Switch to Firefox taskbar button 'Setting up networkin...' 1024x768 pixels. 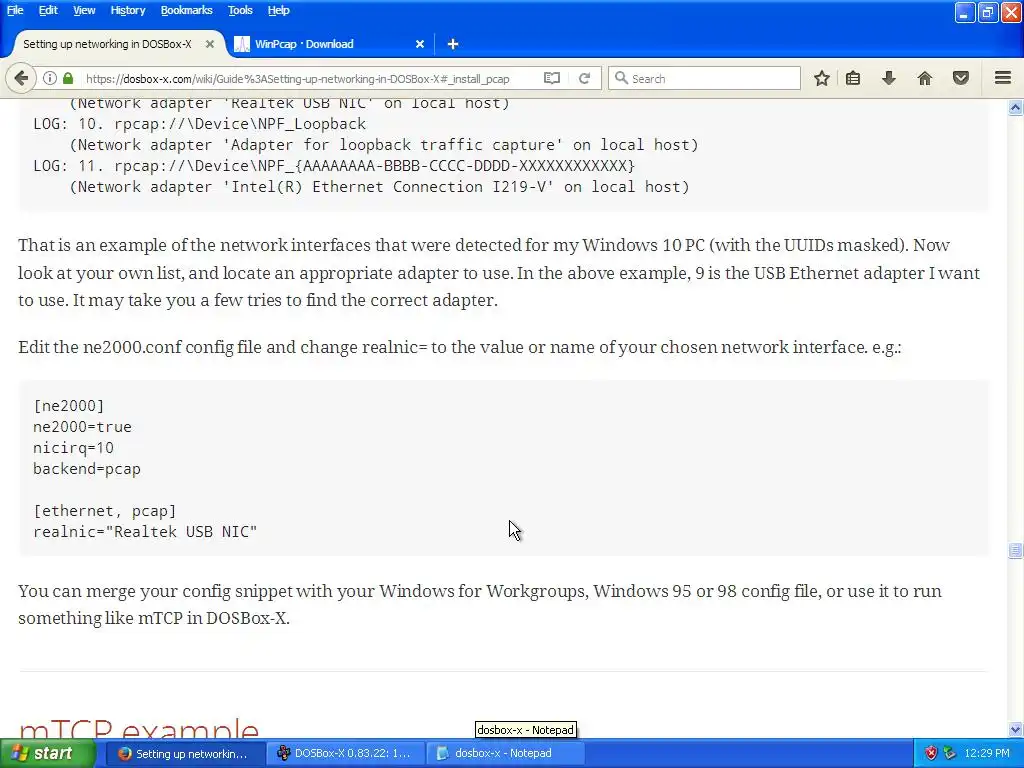click(183, 754)
